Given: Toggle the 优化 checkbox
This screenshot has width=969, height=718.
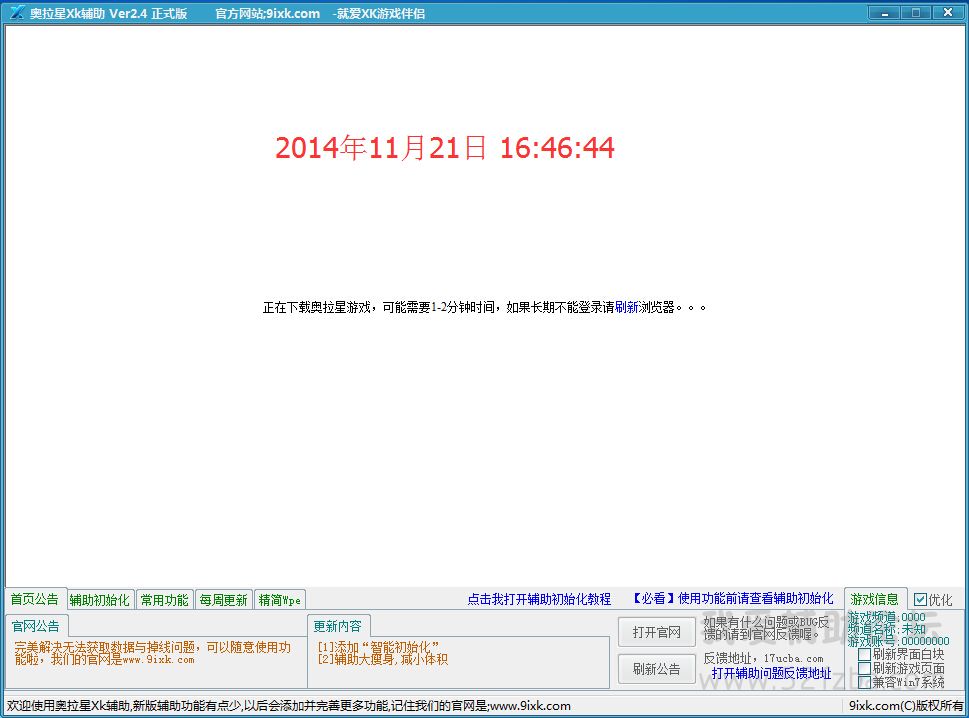Looking at the screenshot, I should [x=920, y=599].
